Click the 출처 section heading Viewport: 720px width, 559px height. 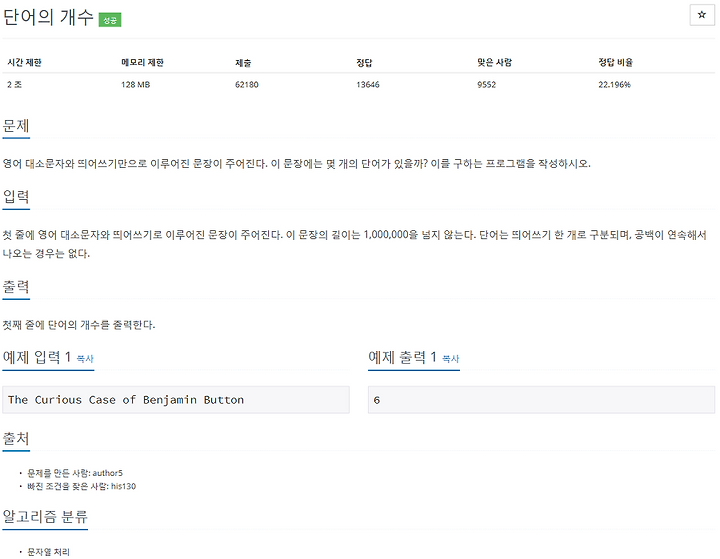pos(16,438)
